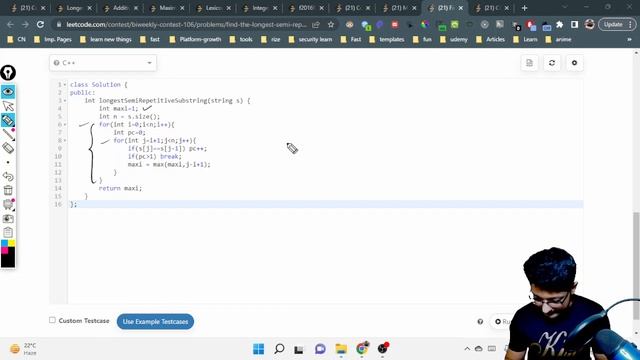
Task: Click the page vertical scrollbar
Action: pos(636,266)
